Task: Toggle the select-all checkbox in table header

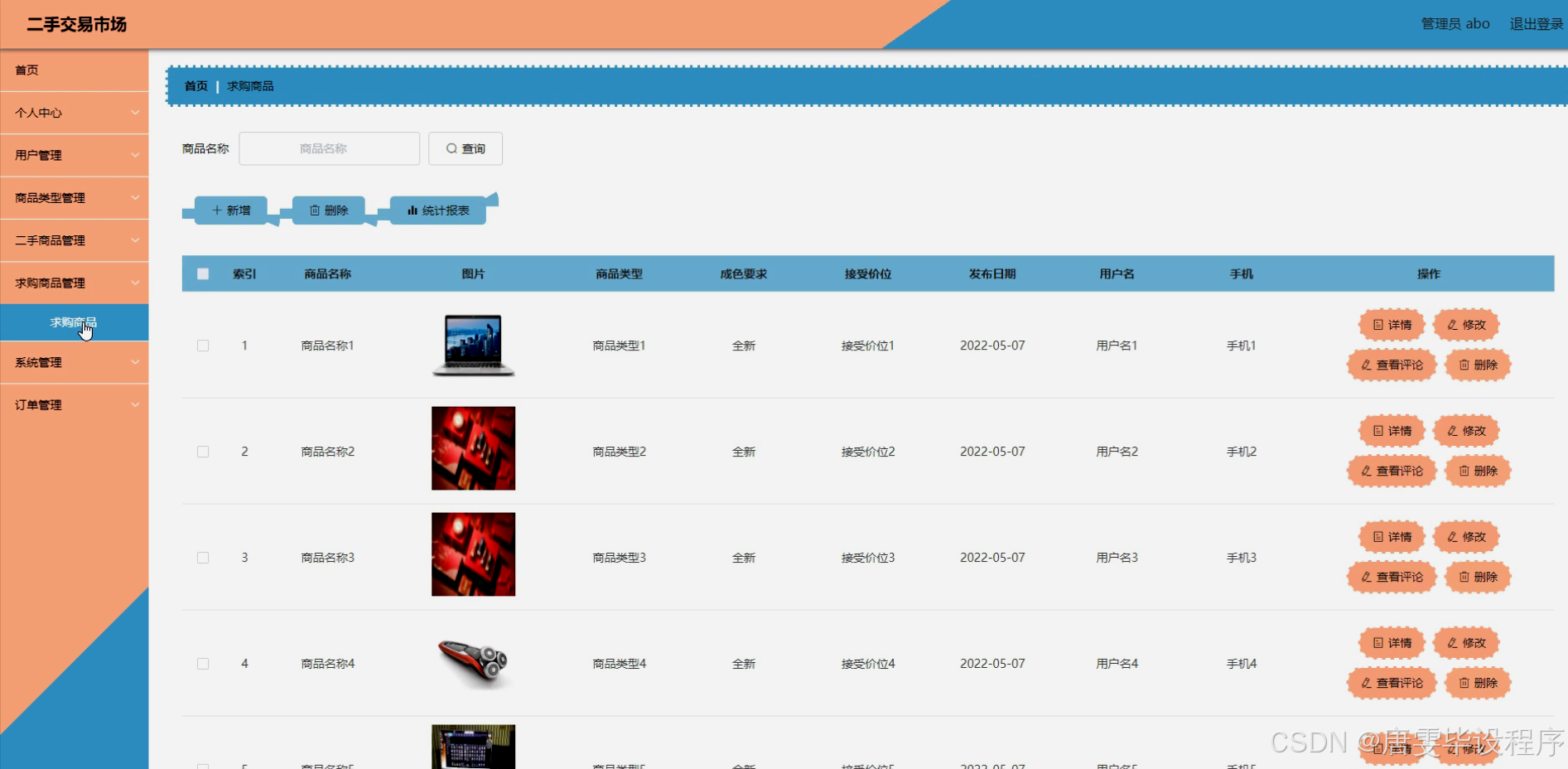Action: point(203,273)
